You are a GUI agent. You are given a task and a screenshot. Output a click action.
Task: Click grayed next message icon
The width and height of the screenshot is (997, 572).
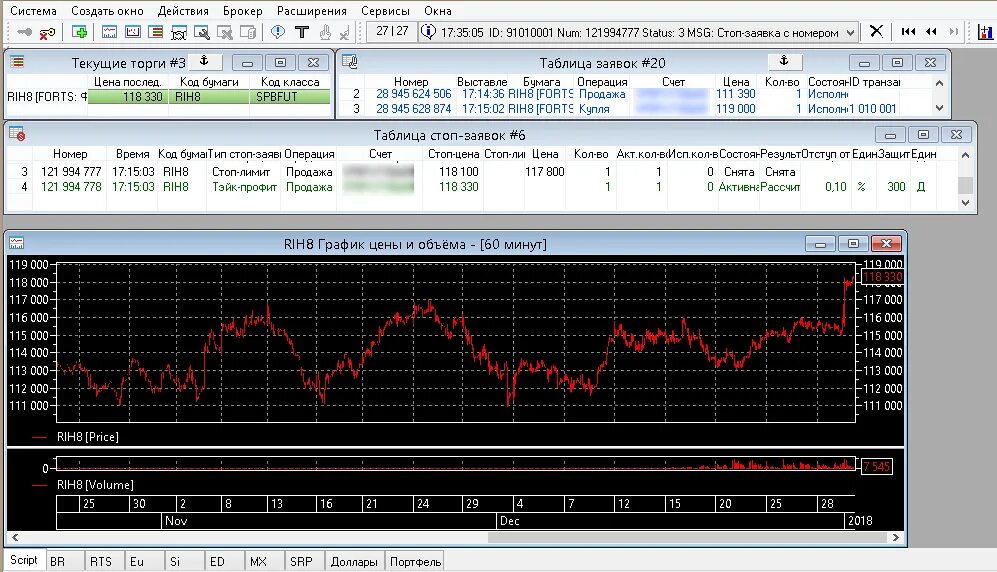tap(953, 31)
